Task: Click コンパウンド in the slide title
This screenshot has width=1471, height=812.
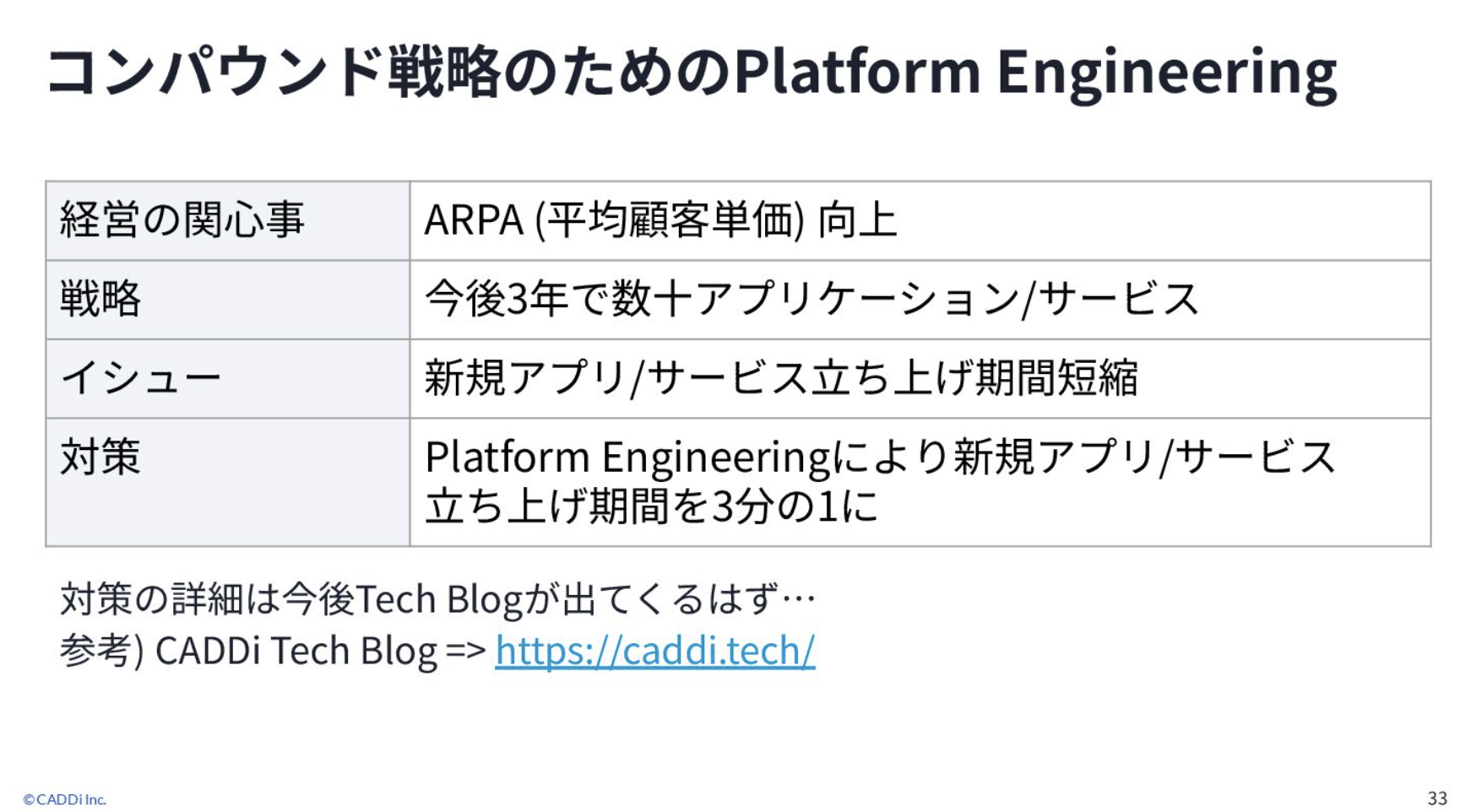Action: (215, 72)
